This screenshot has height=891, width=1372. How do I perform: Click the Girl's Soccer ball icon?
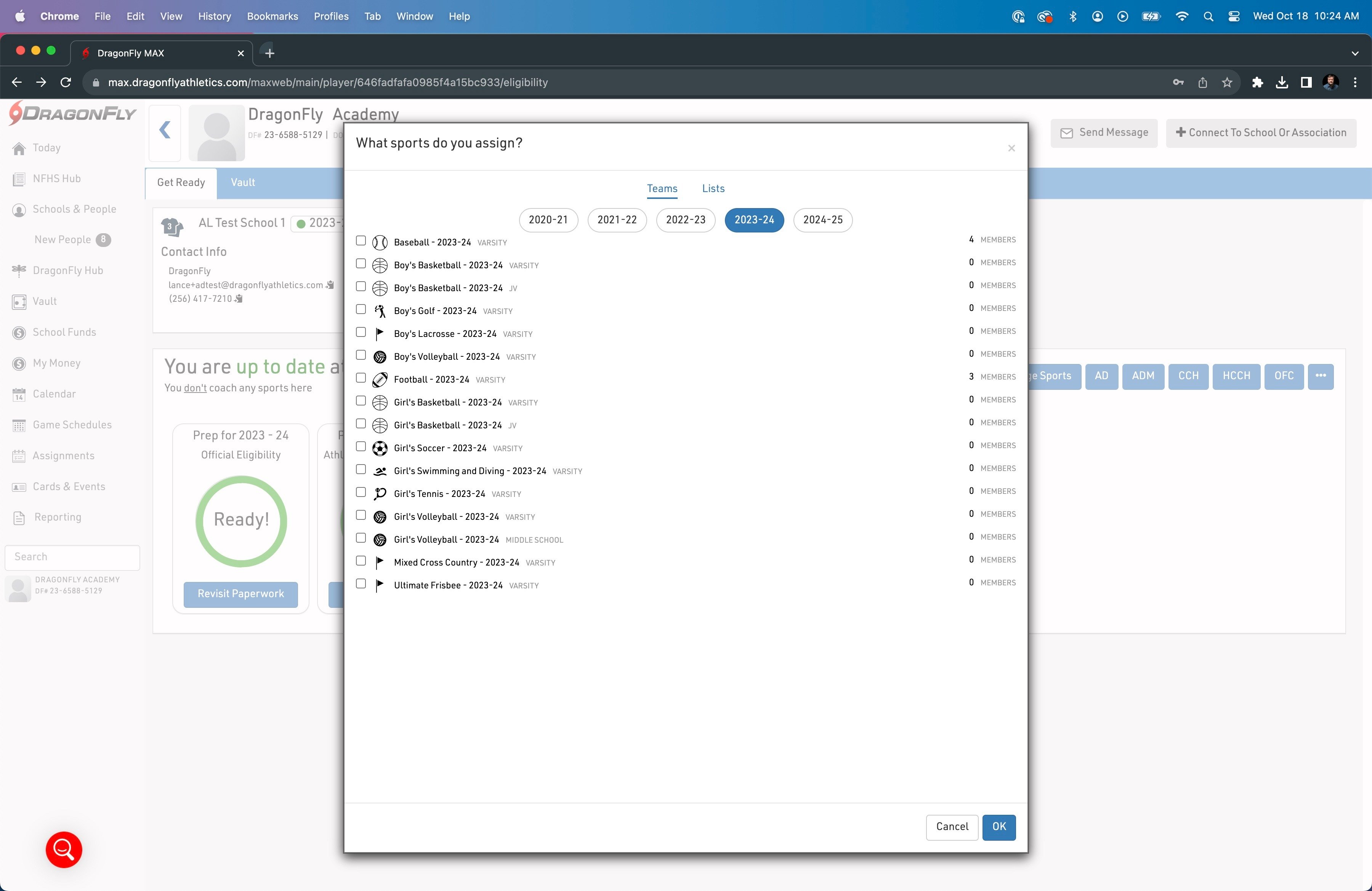(x=380, y=449)
